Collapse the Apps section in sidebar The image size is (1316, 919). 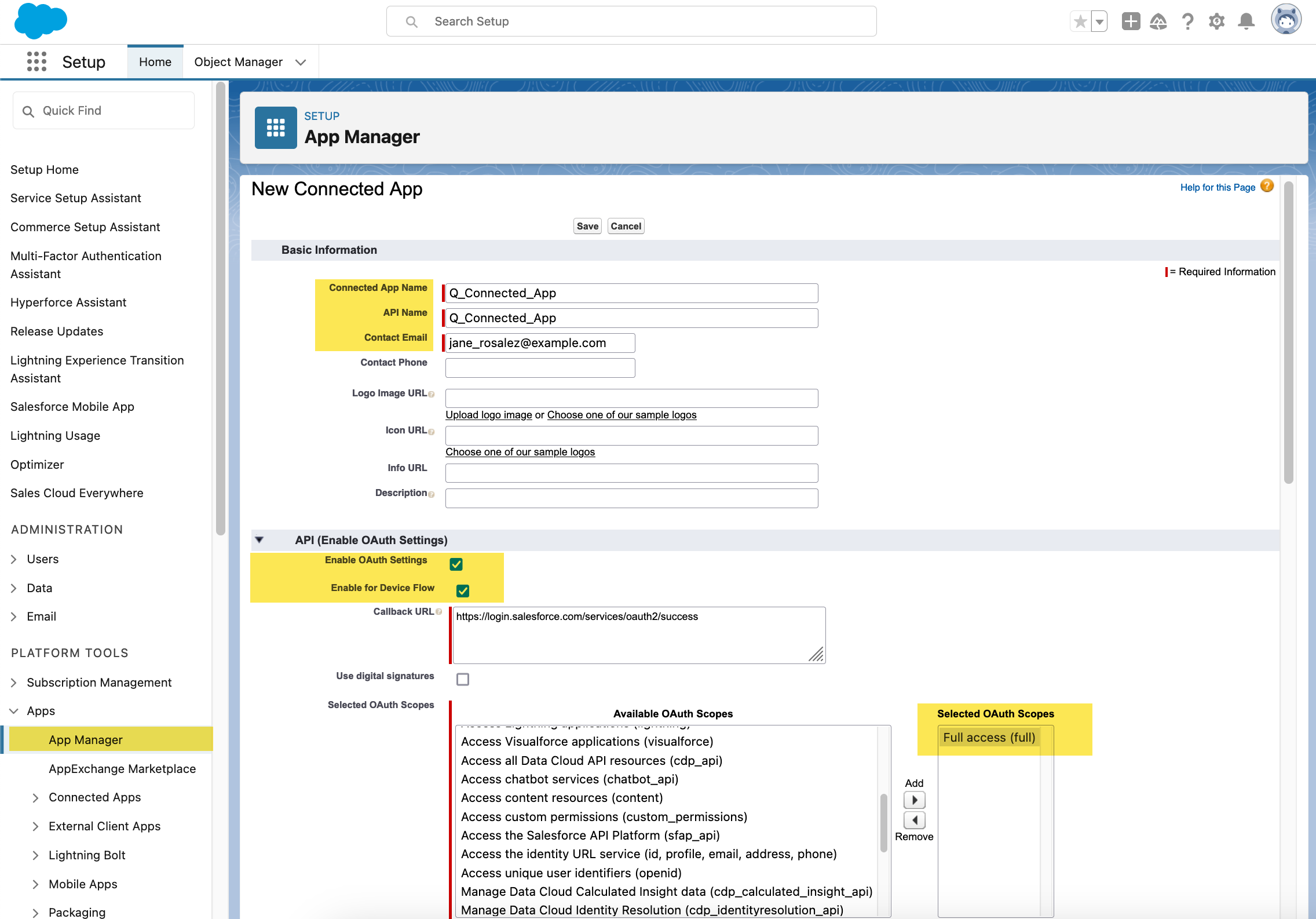point(13,711)
